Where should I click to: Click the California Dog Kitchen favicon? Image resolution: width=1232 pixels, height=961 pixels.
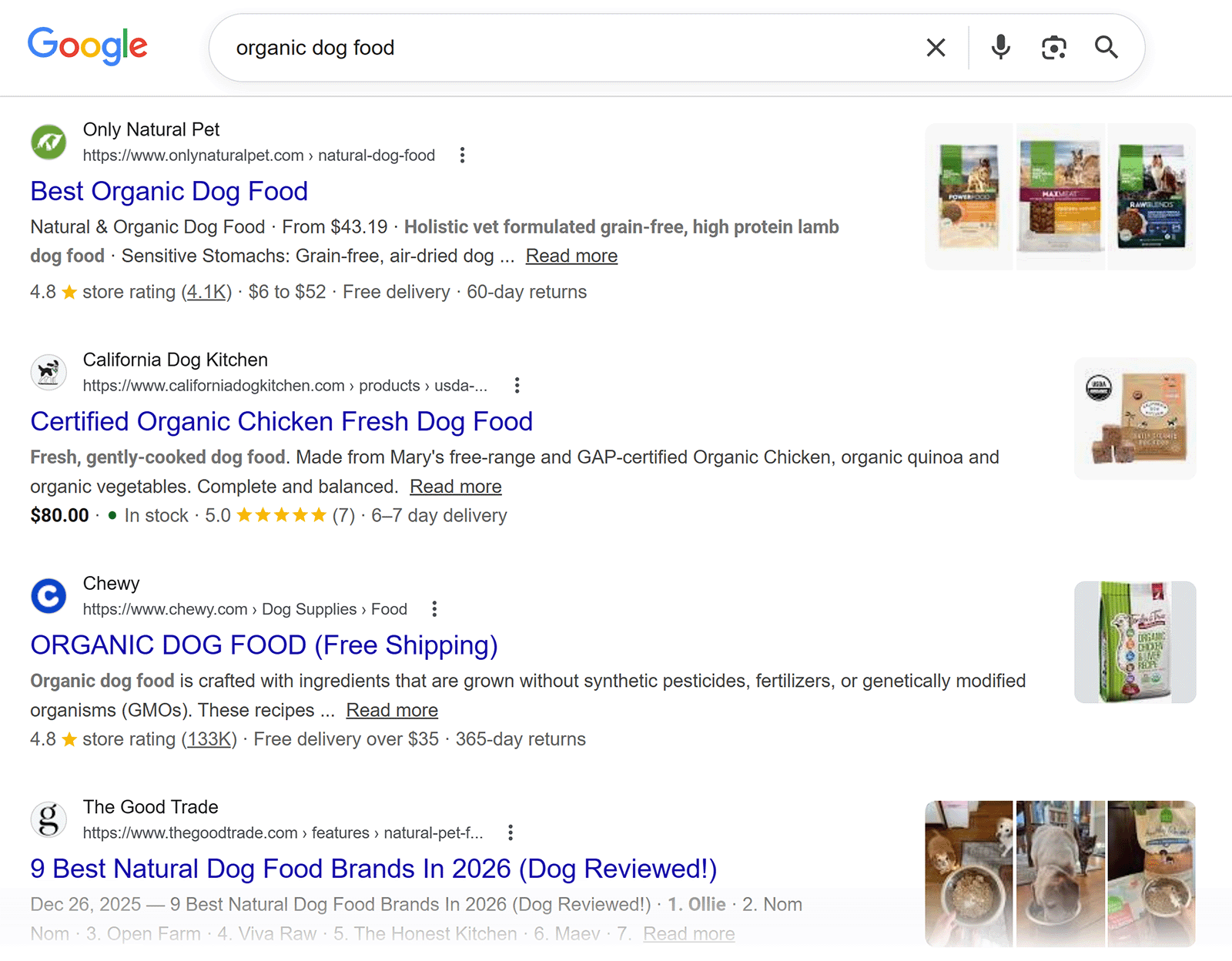[x=49, y=372]
